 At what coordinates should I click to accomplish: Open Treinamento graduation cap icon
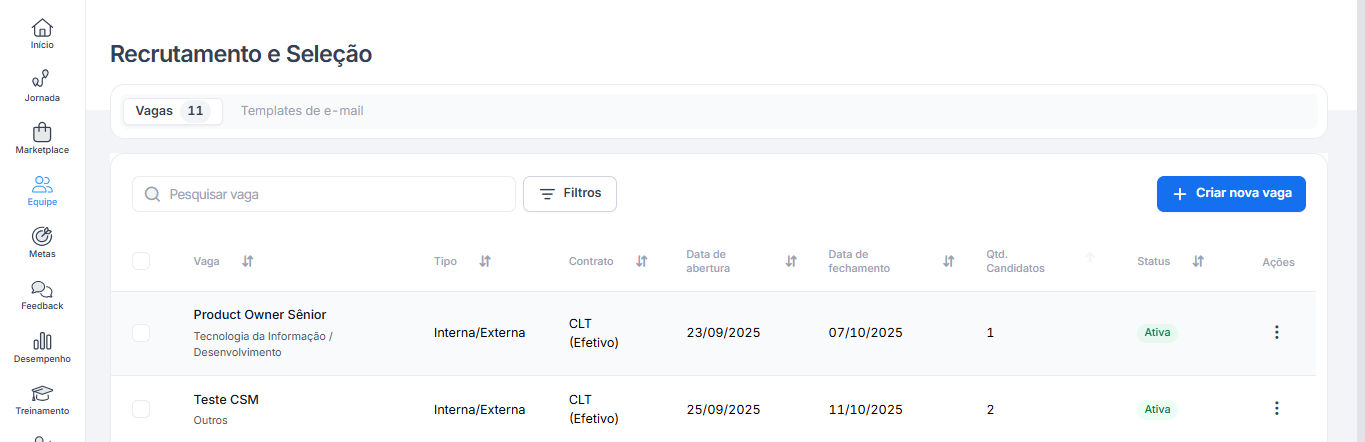click(42, 393)
